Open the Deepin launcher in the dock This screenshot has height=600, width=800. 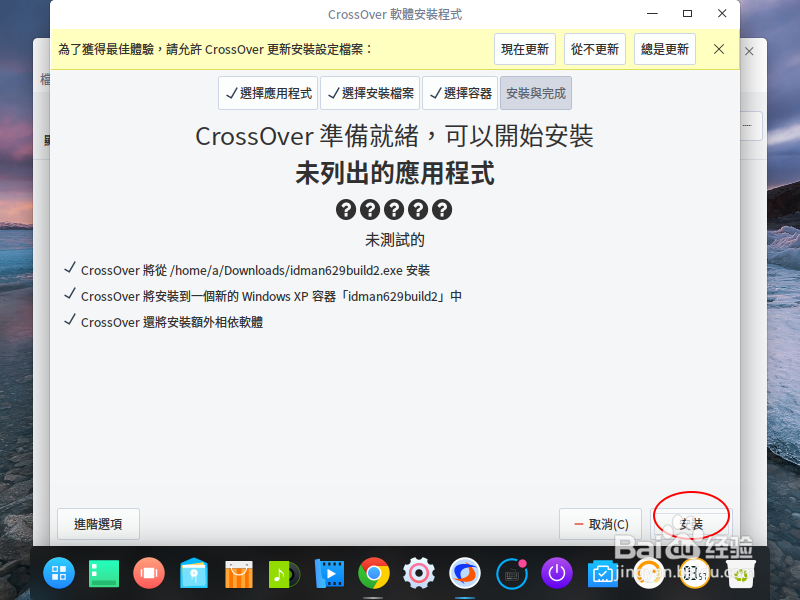[59, 573]
